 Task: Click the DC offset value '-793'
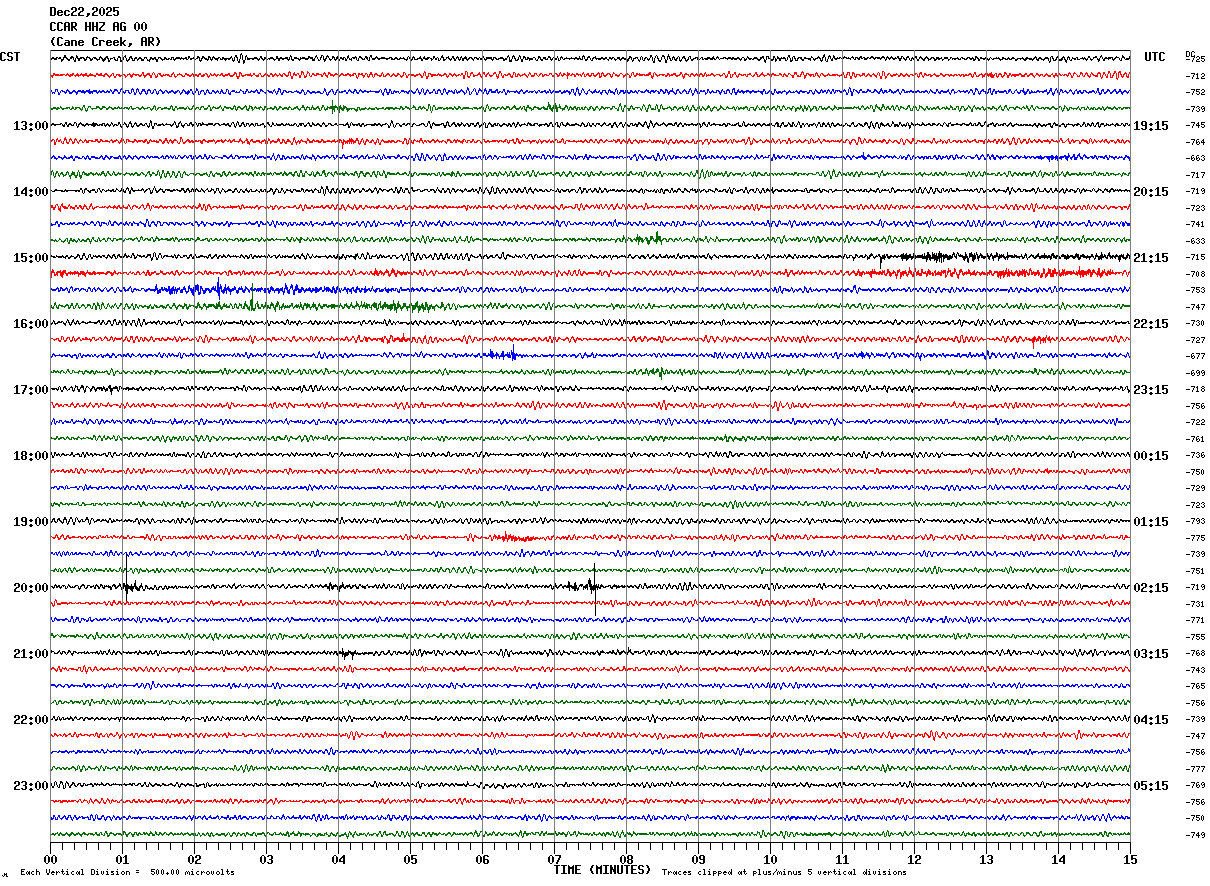[x=1195, y=522]
